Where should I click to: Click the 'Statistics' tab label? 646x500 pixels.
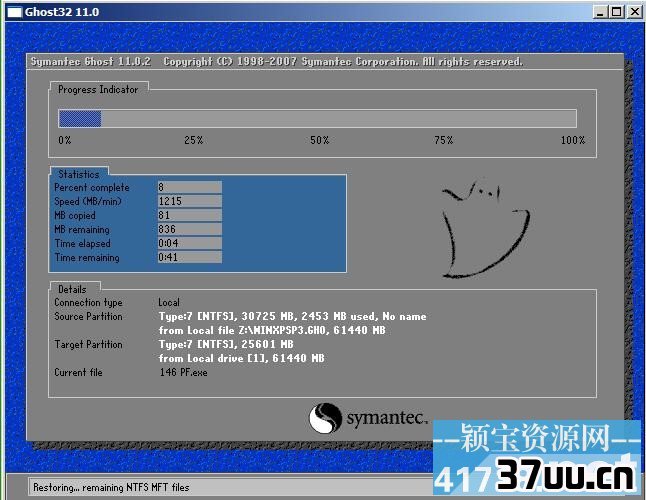click(x=79, y=174)
